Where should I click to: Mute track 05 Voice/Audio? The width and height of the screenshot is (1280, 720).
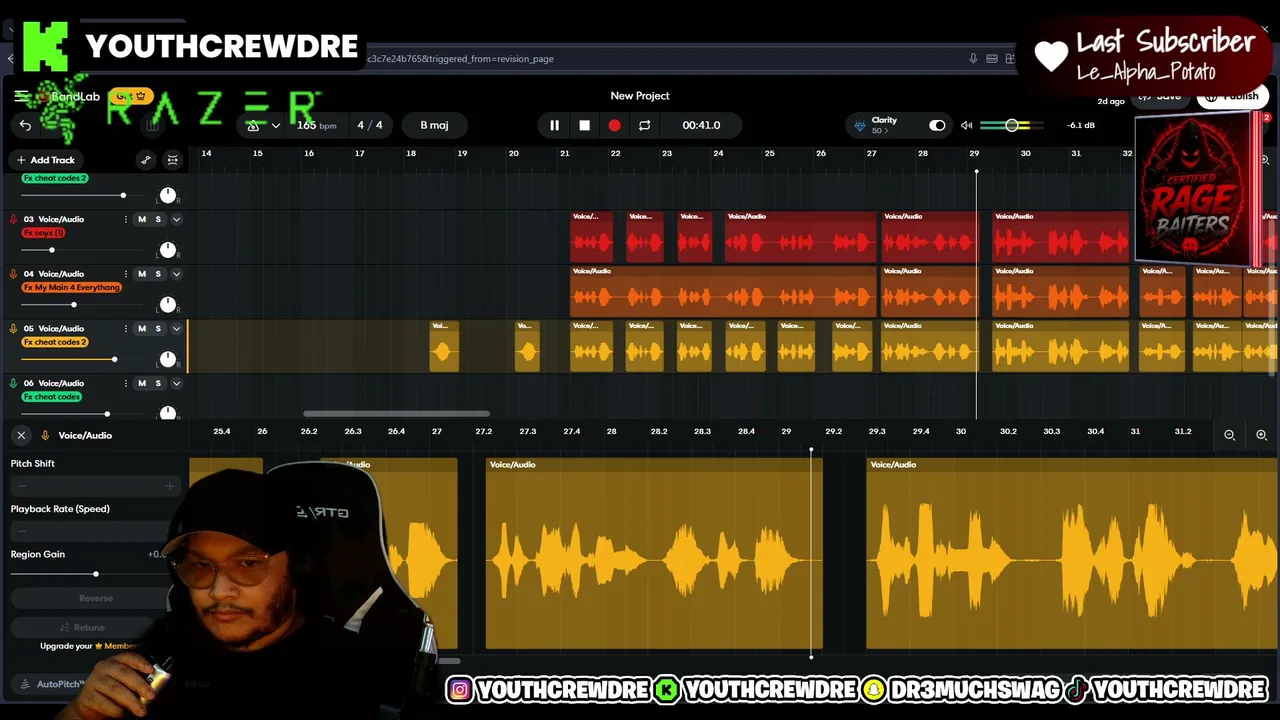(142, 329)
